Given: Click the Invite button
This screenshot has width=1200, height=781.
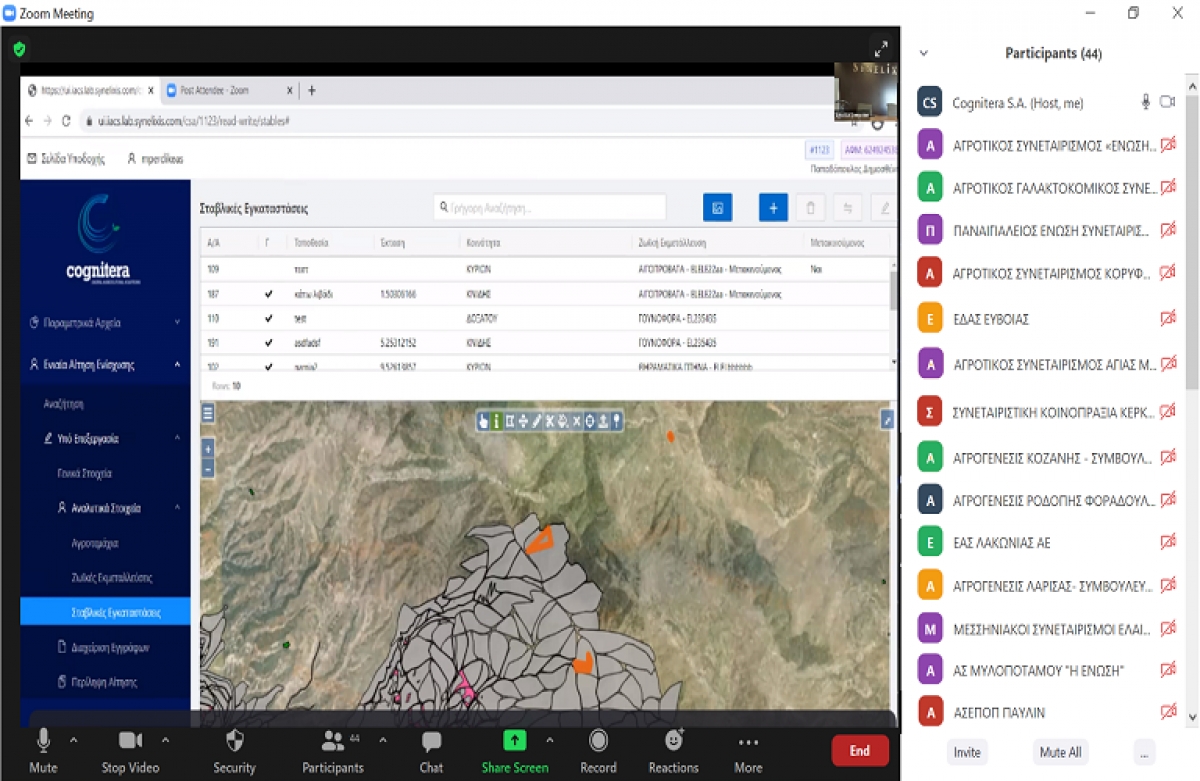Looking at the screenshot, I should tap(967, 752).
